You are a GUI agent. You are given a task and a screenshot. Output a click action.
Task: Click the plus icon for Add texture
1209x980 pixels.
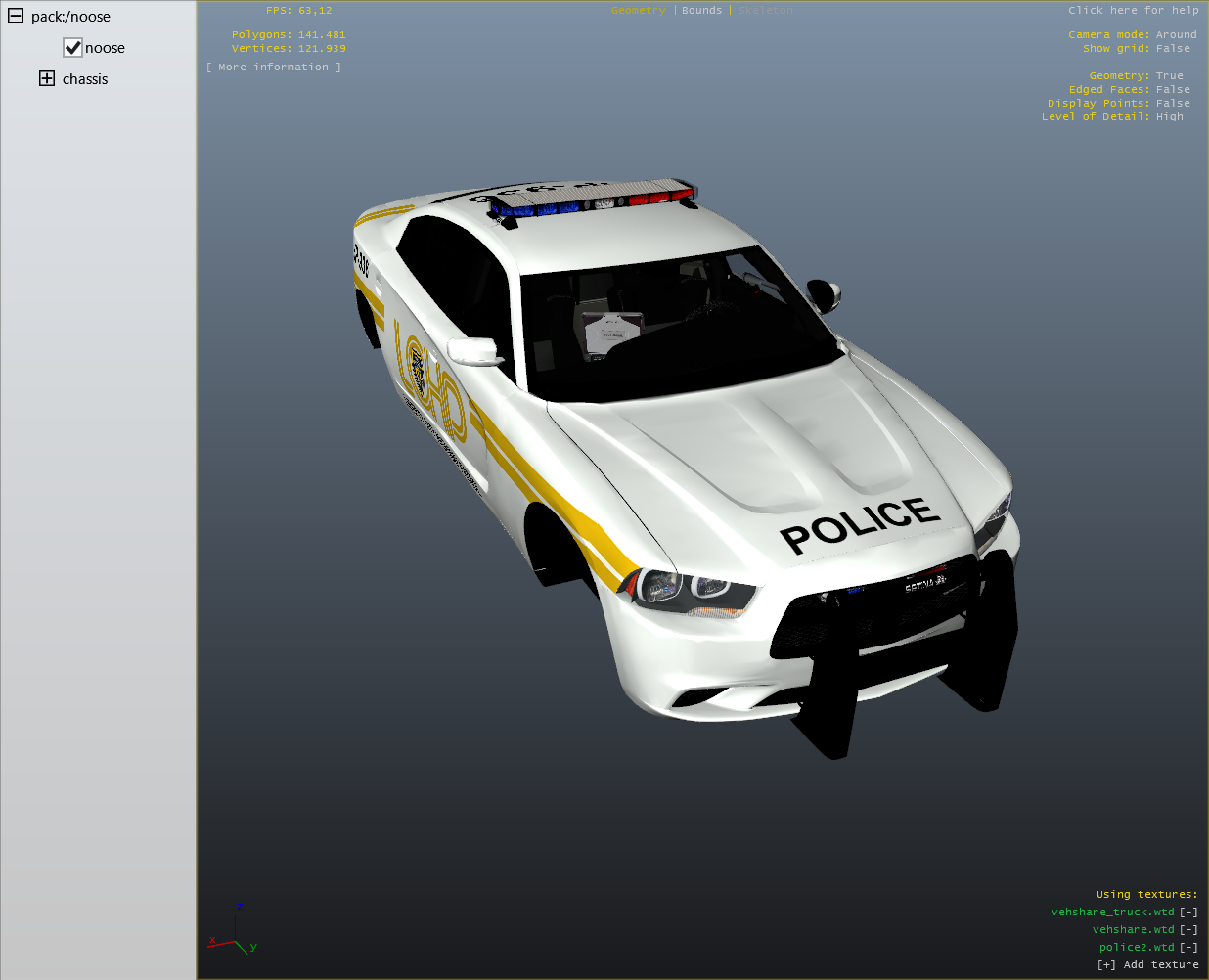tap(1106, 965)
